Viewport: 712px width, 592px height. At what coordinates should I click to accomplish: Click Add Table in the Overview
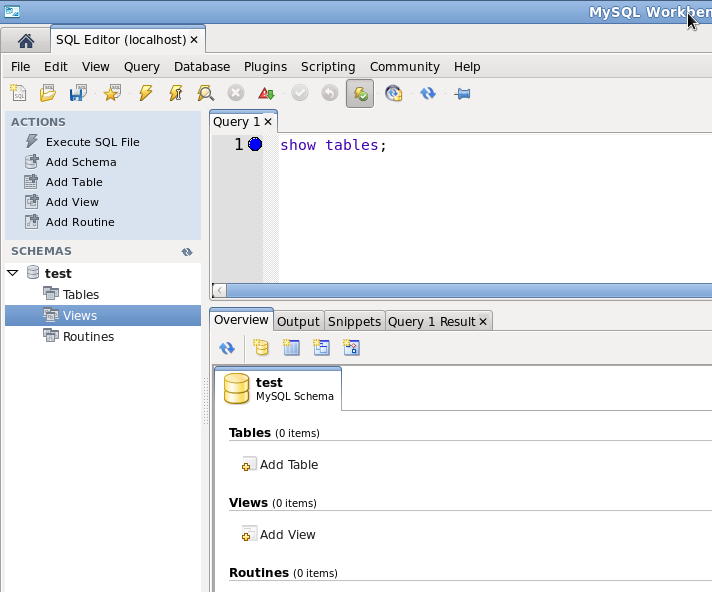coord(288,464)
